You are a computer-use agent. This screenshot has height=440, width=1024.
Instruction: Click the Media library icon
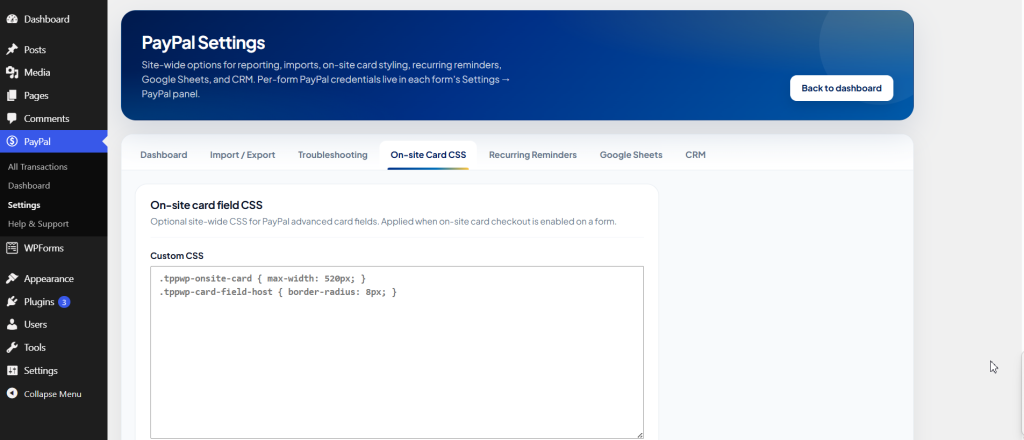click(12, 72)
